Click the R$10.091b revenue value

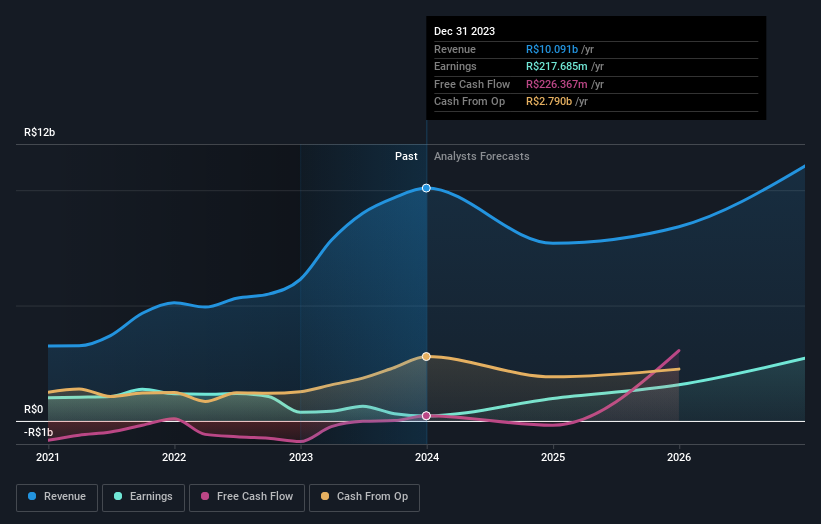[x=552, y=49]
